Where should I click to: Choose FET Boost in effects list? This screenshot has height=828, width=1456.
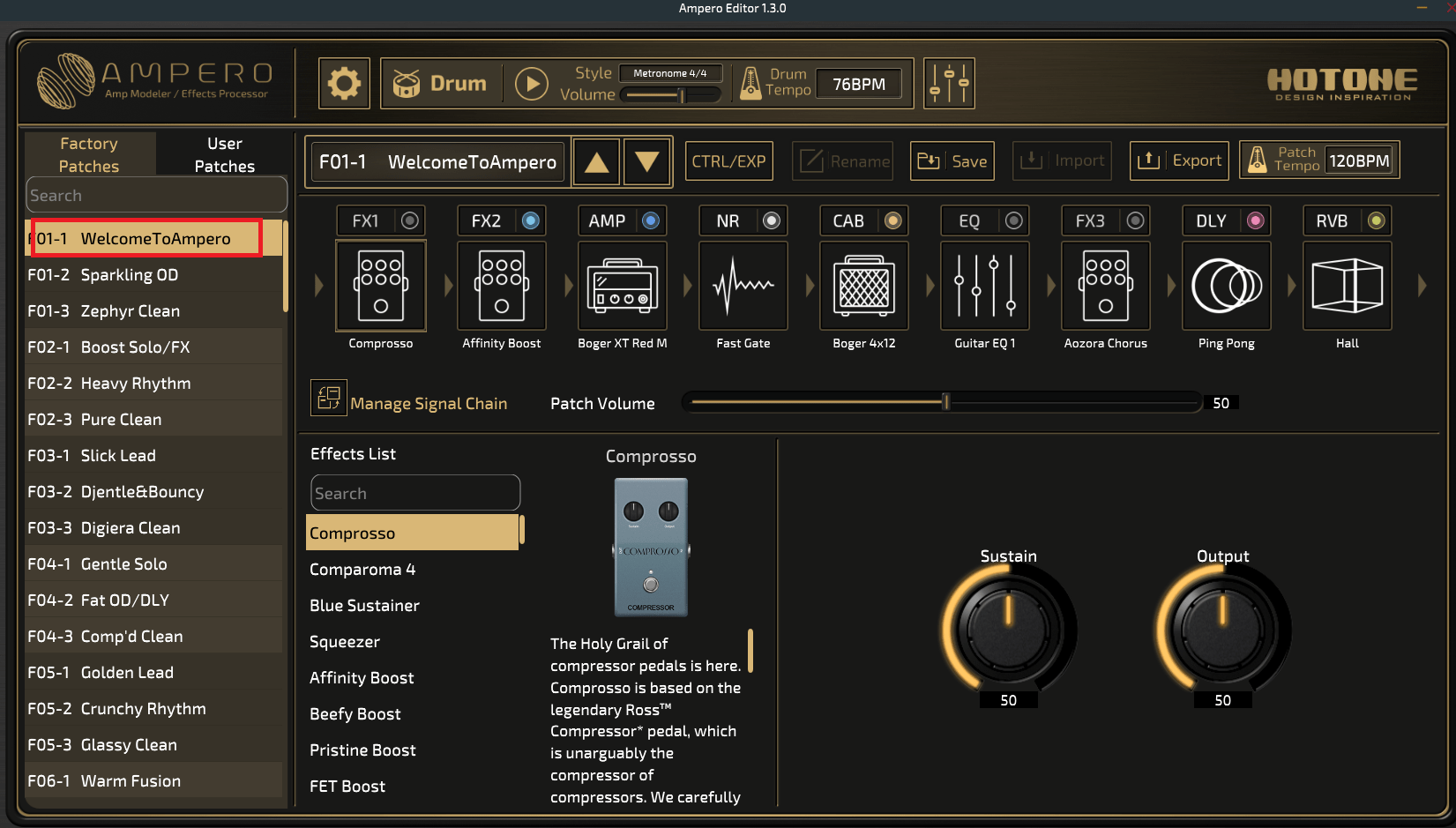click(412, 787)
